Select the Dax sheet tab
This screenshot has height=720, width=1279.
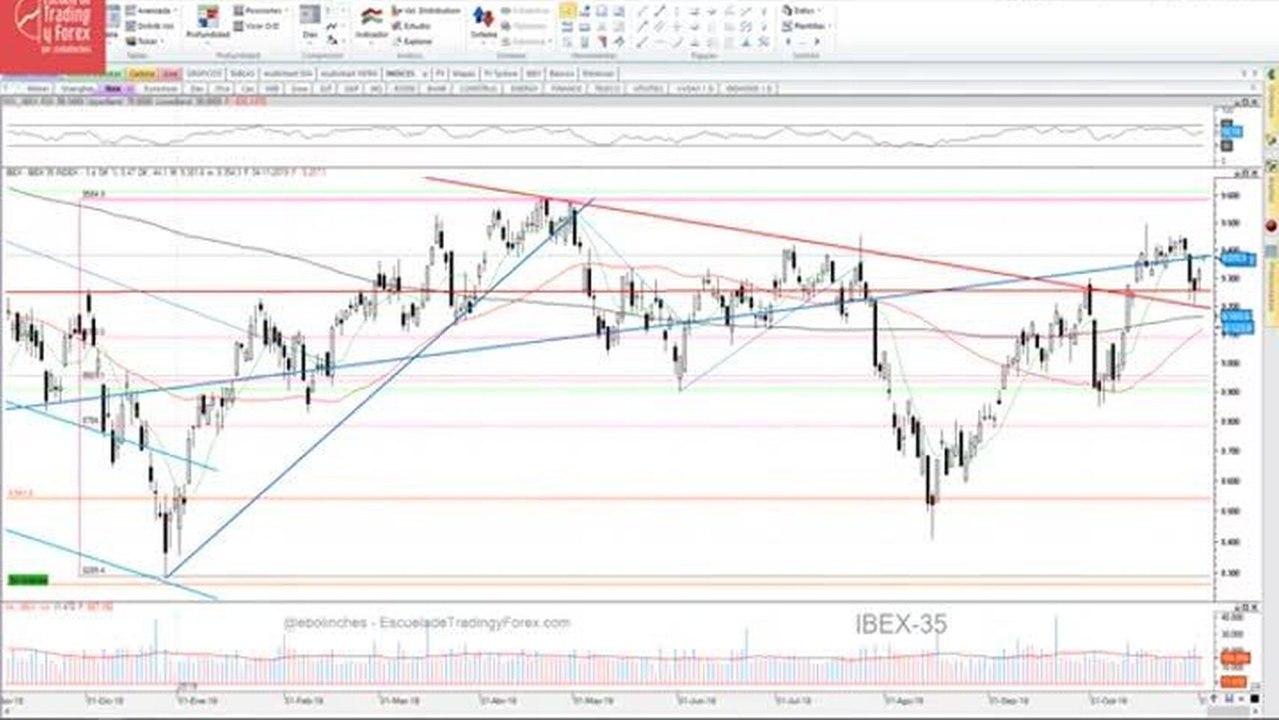point(197,88)
